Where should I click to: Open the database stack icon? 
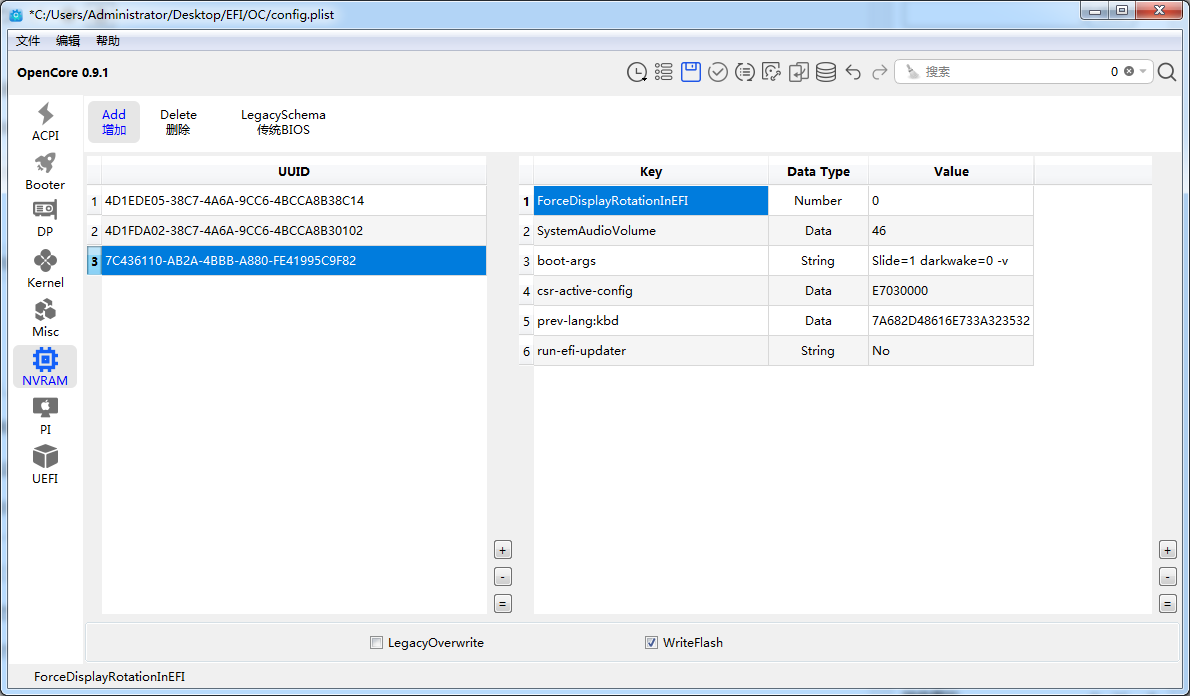point(826,72)
